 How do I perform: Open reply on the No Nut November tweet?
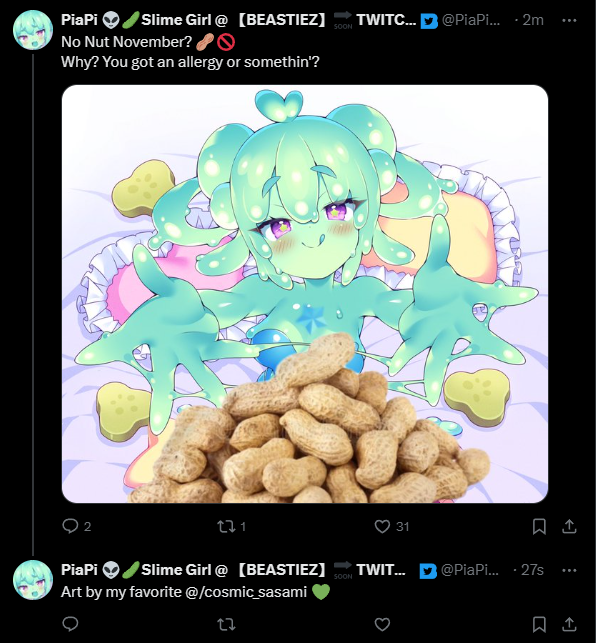(70, 526)
